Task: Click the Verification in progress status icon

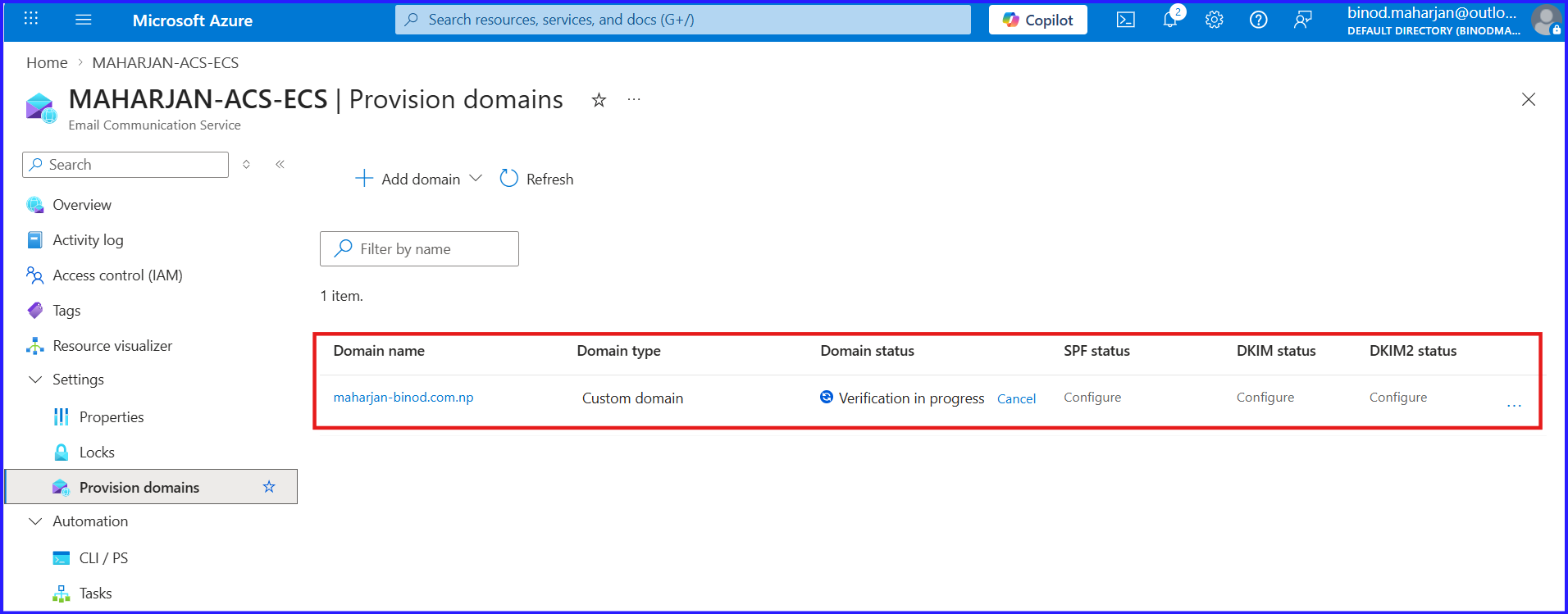Action: (x=827, y=398)
